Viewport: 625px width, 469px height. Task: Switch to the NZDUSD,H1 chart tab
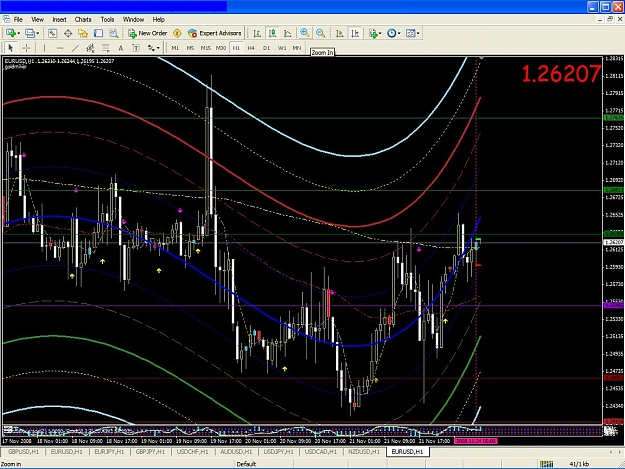(364, 452)
